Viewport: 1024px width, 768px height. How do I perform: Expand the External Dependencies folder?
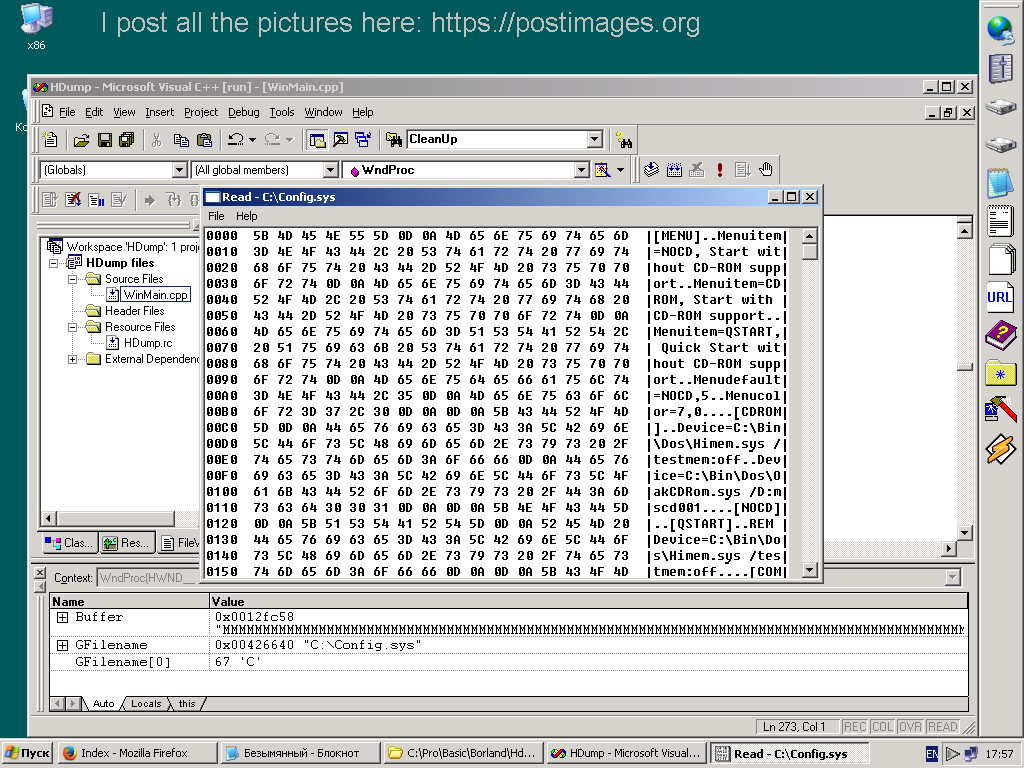[x=72, y=359]
